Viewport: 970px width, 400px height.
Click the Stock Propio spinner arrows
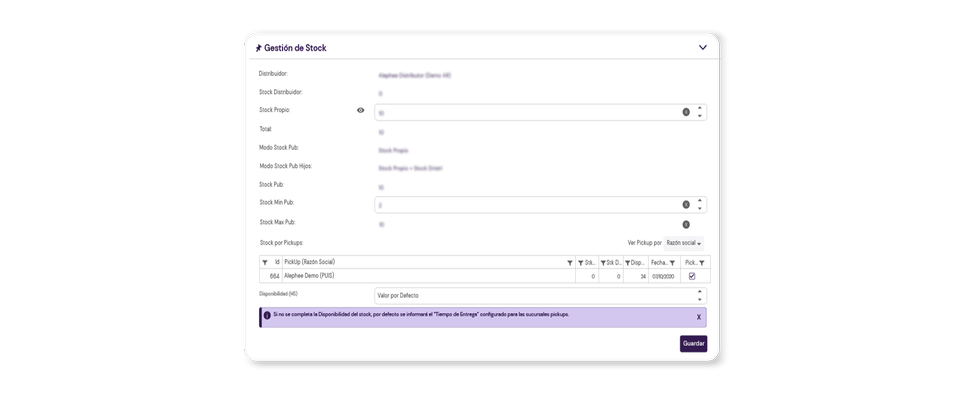(700, 112)
